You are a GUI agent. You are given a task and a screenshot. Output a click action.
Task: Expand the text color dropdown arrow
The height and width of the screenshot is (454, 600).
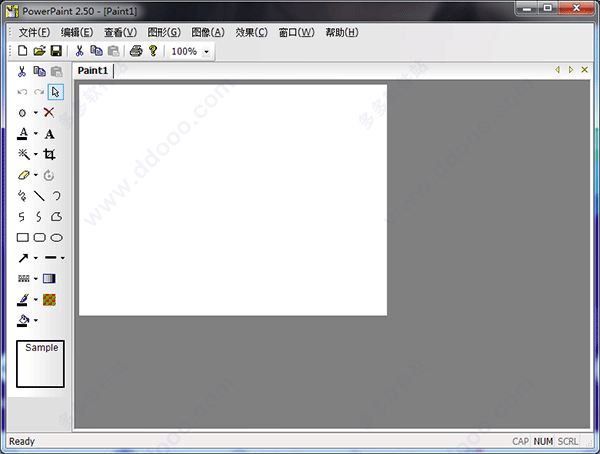coord(36,134)
